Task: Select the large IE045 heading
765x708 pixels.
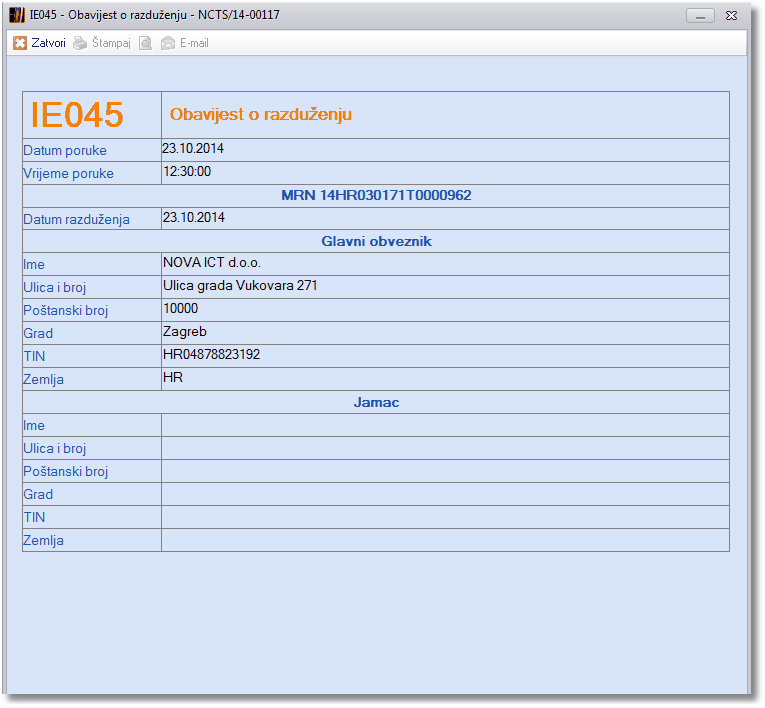Action: (x=77, y=115)
